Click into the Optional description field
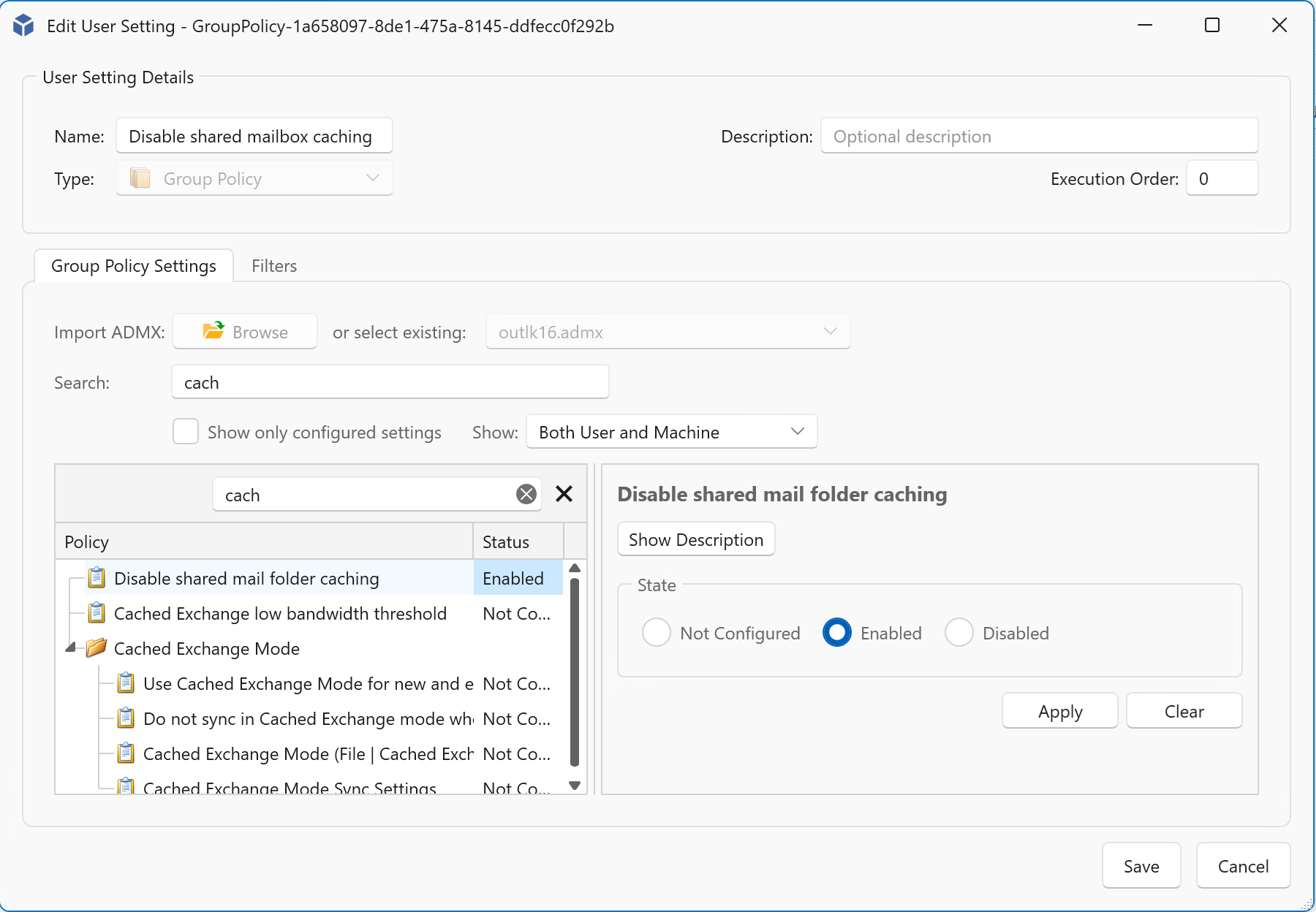The width and height of the screenshot is (1316, 912). pos(1039,137)
